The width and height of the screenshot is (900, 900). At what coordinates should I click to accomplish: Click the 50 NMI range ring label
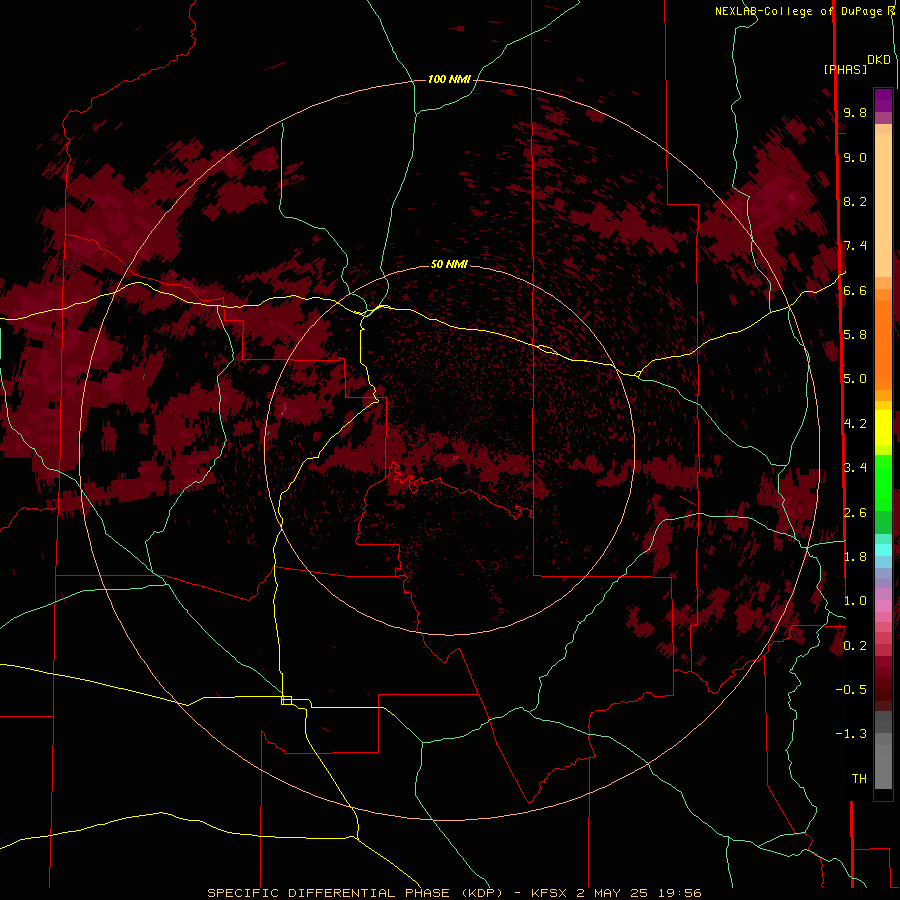pyautogui.click(x=449, y=264)
